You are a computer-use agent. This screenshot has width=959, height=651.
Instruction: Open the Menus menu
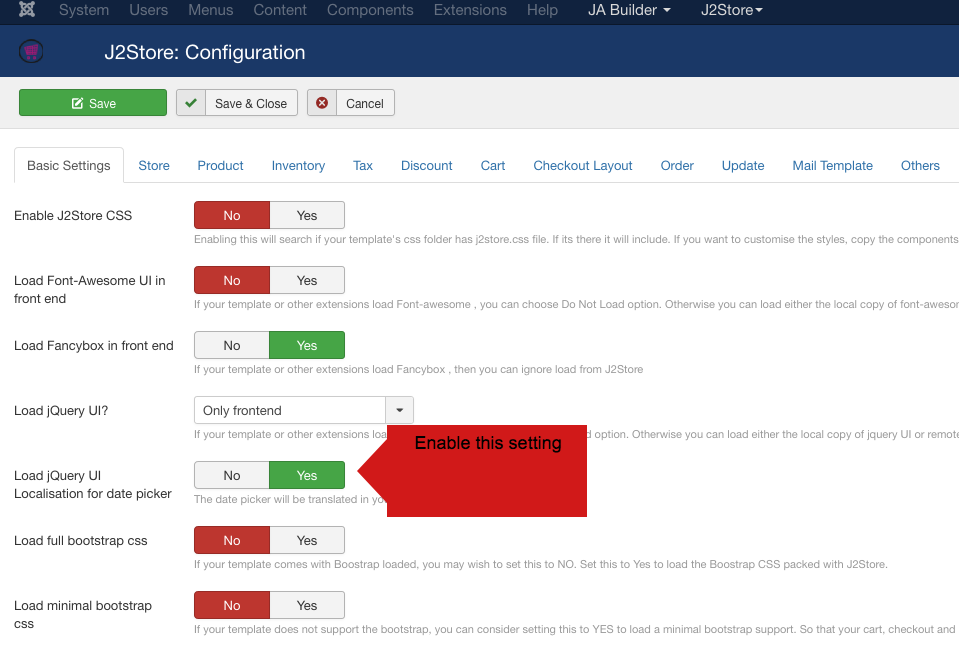[x=210, y=10]
